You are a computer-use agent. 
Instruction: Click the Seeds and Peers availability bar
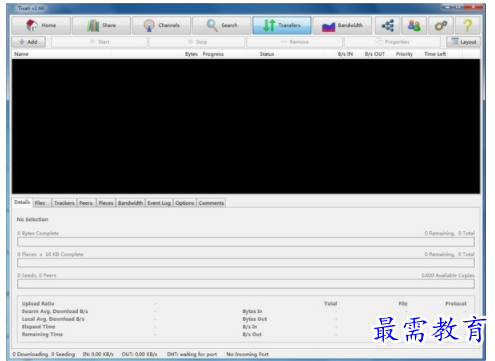click(246, 284)
